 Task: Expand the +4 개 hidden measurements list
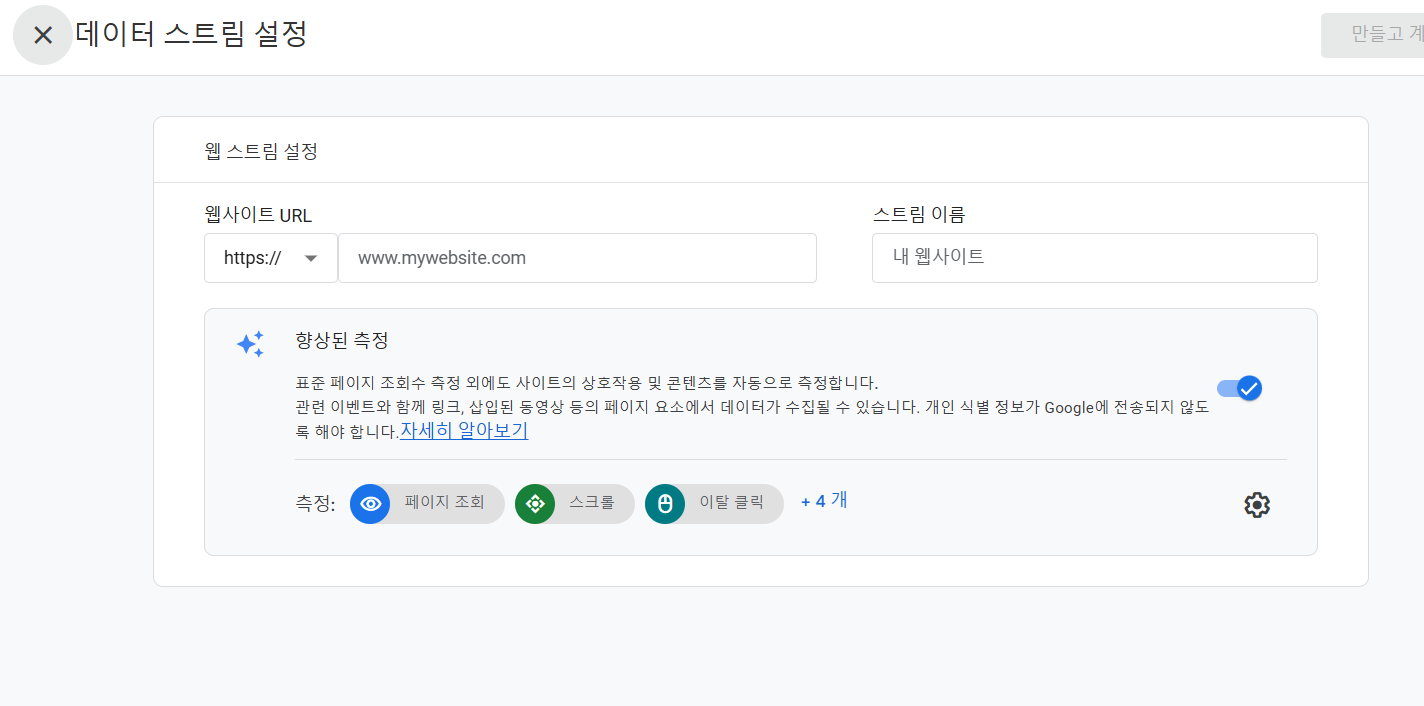823,501
